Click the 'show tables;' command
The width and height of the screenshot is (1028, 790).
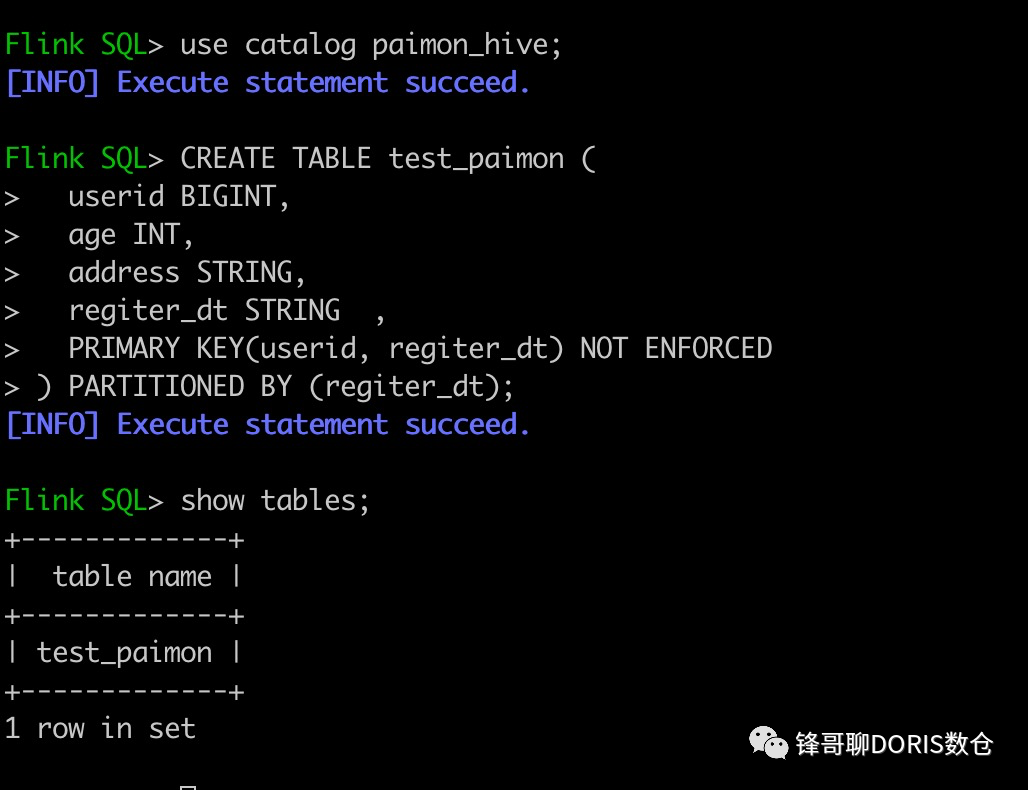click(x=275, y=501)
